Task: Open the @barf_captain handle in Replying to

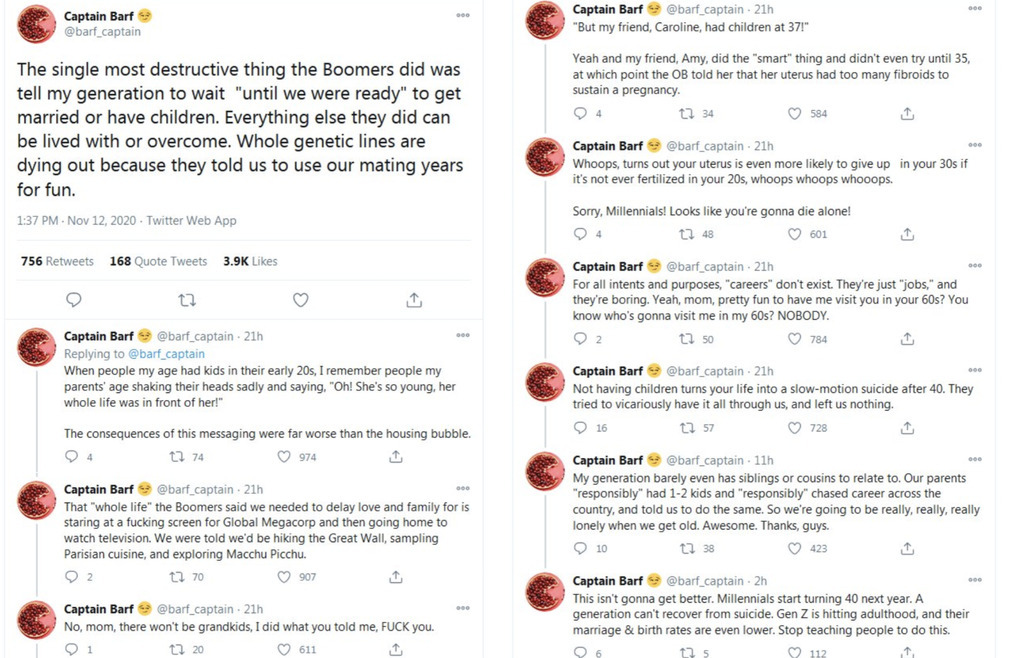Action: (166, 354)
